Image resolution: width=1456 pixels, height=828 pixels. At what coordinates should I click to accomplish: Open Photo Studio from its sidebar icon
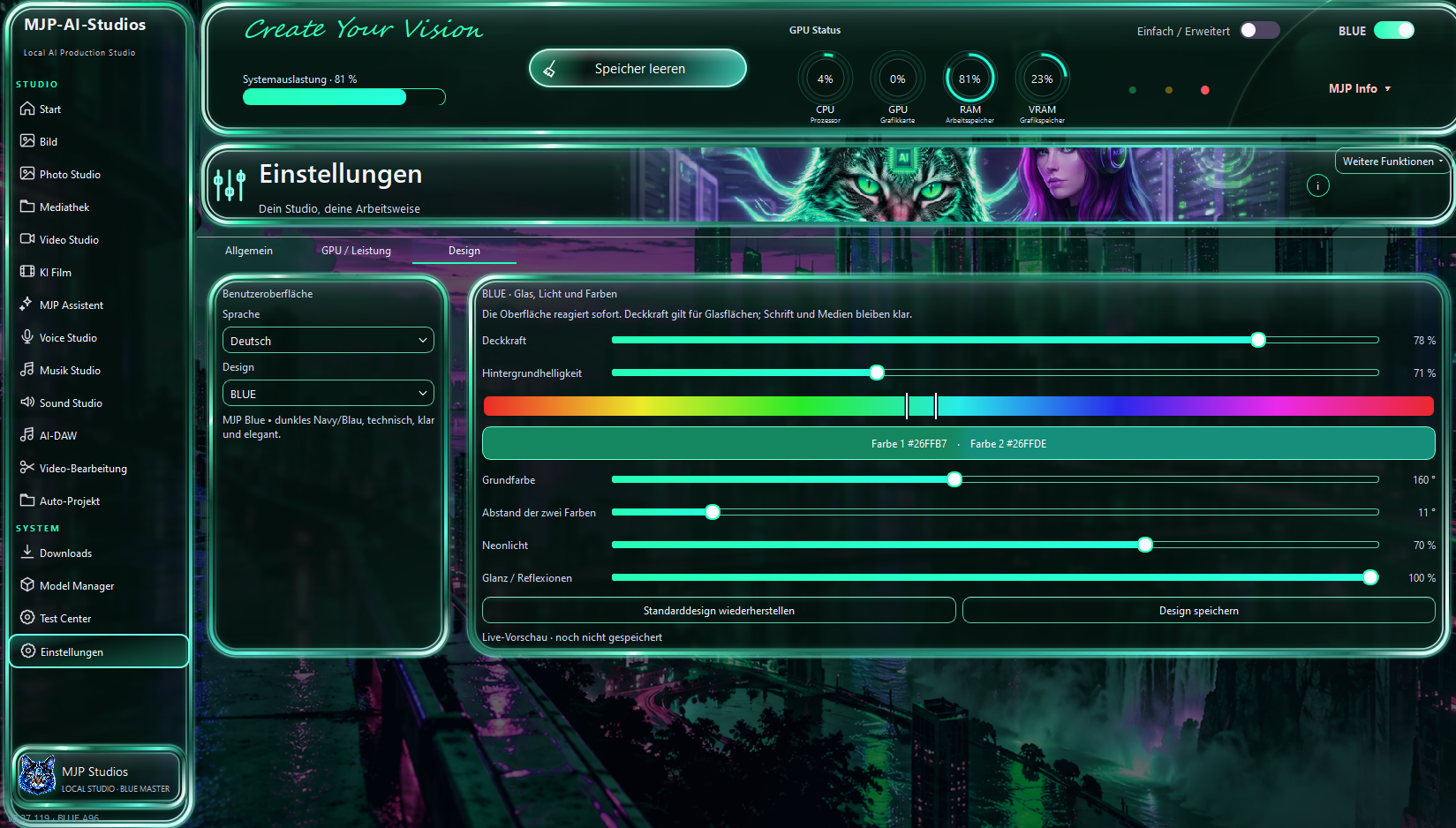(x=27, y=174)
